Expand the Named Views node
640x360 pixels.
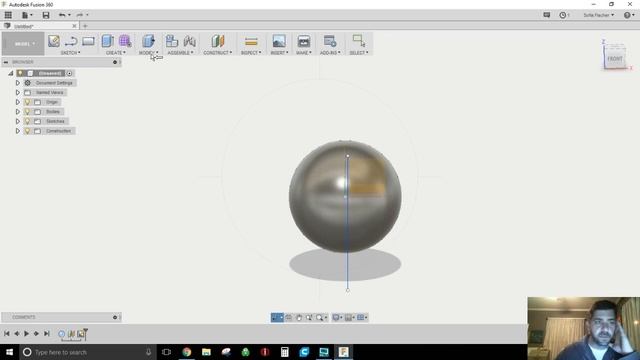18,93
